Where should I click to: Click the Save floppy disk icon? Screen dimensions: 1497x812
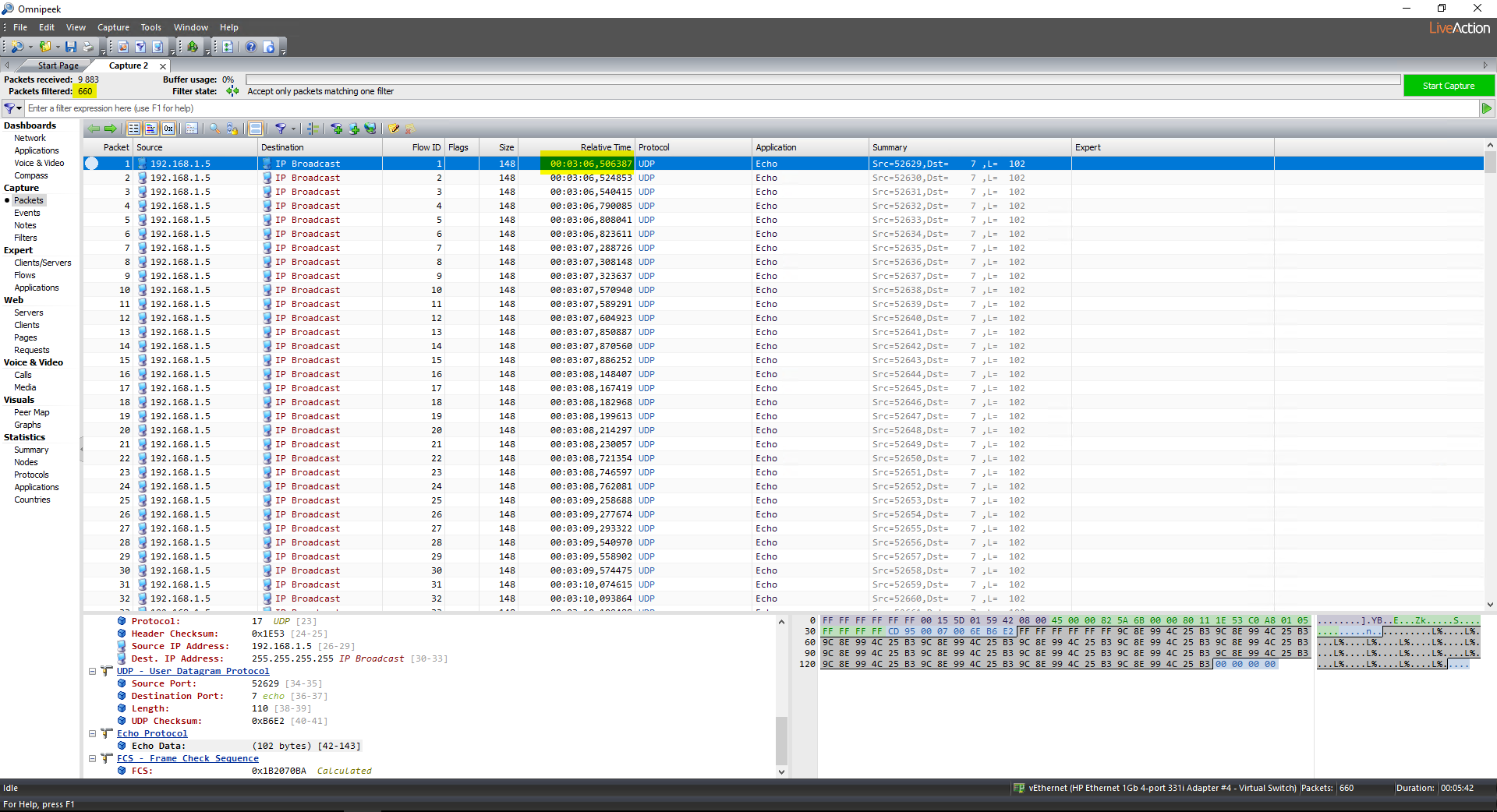71,47
